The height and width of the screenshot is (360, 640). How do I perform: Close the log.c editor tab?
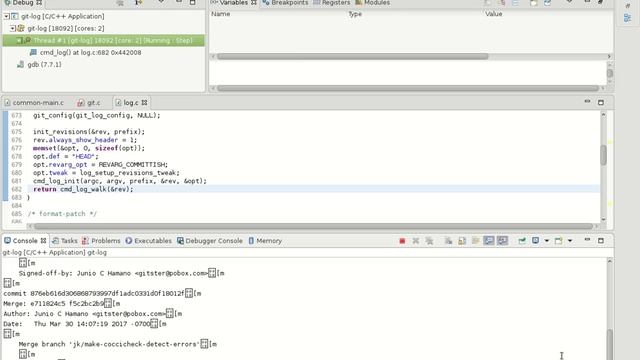click(x=144, y=103)
